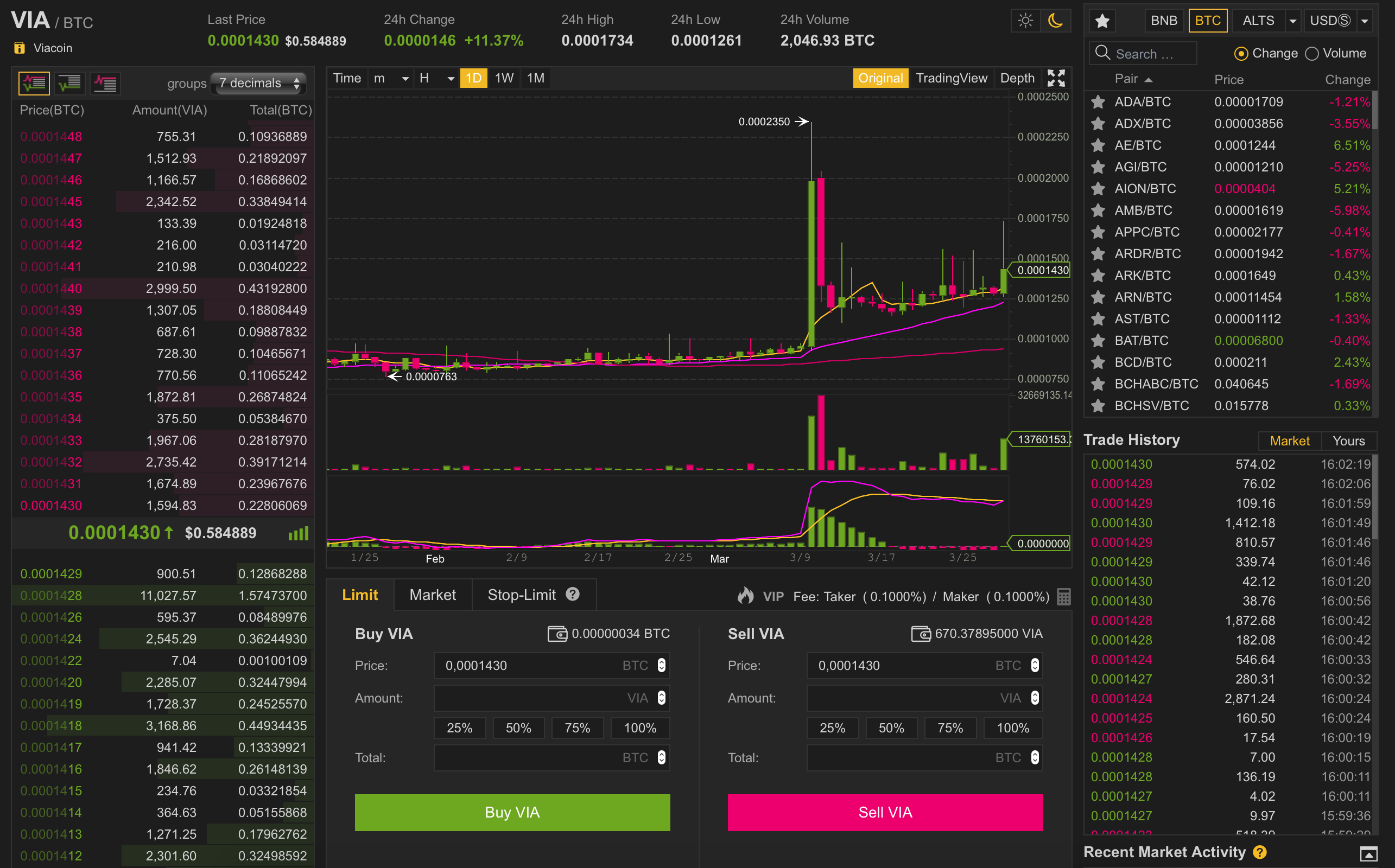Viewport: 1395px width, 868px height.
Task: Favorite the ADA/BTC pair star
Action: (1098, 102)
